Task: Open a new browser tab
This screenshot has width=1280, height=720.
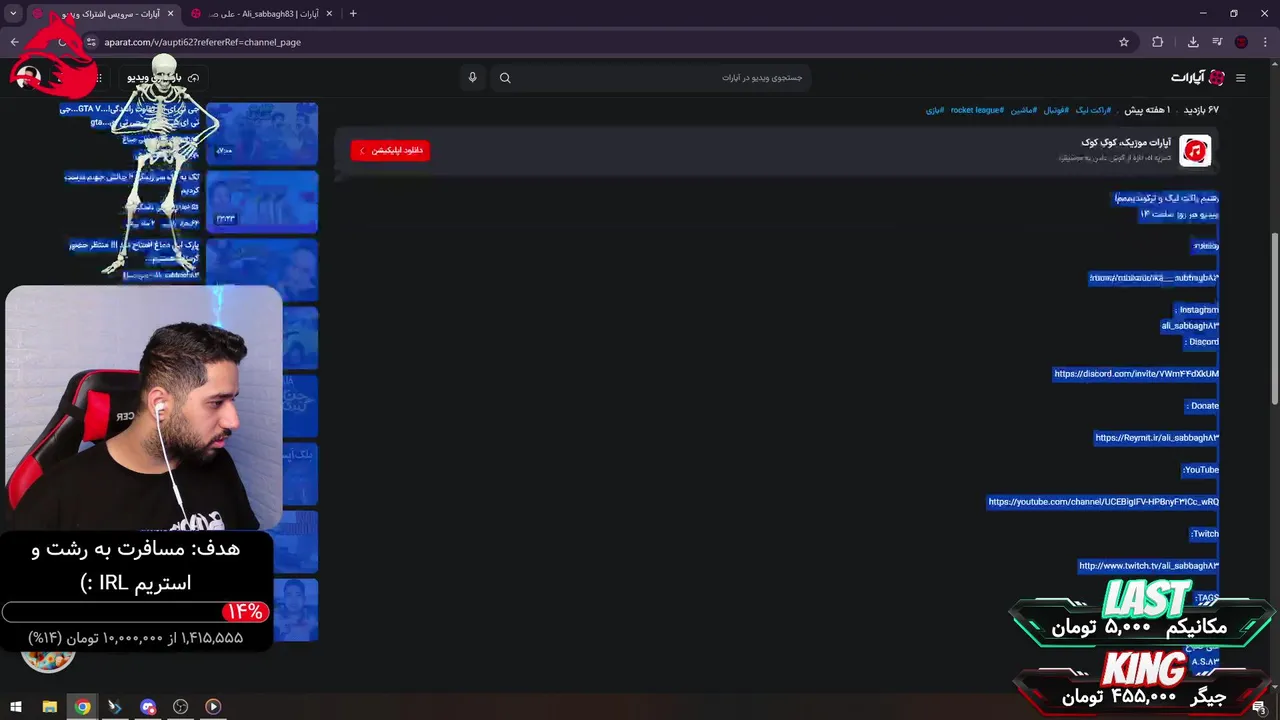Action: [353, 14]
